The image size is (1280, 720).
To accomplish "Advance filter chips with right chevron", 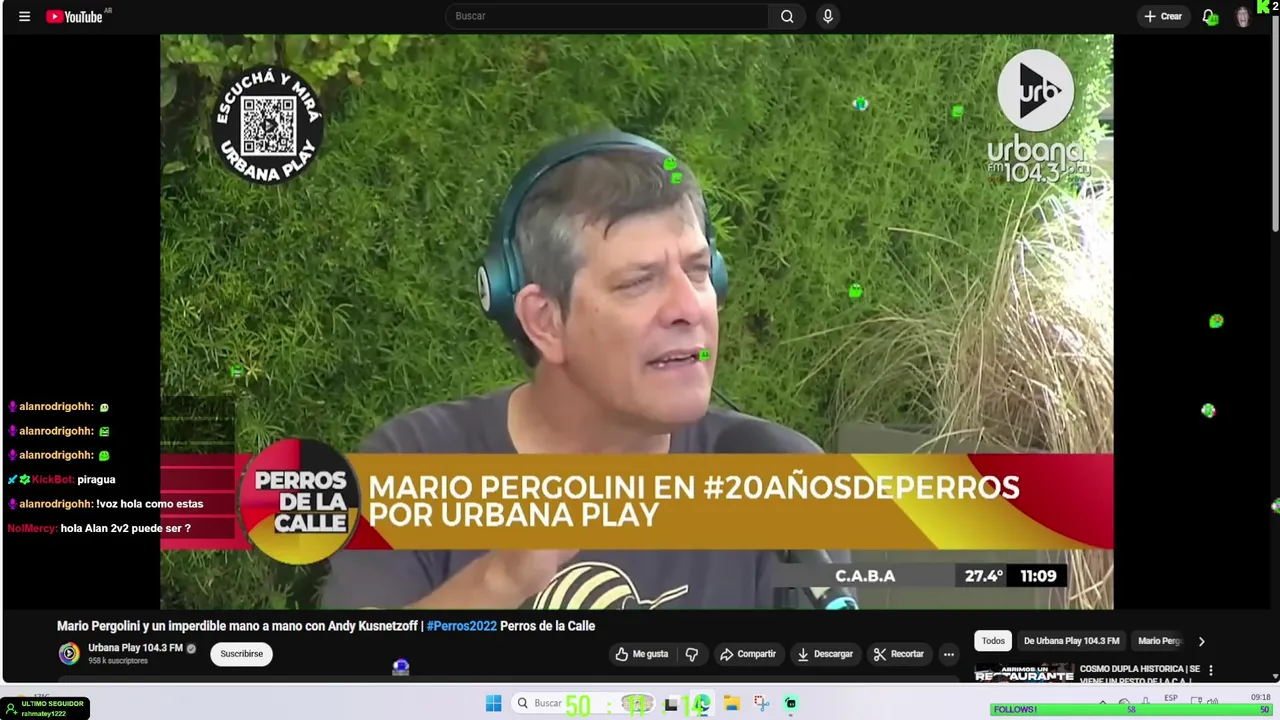I will [1201, 641].
